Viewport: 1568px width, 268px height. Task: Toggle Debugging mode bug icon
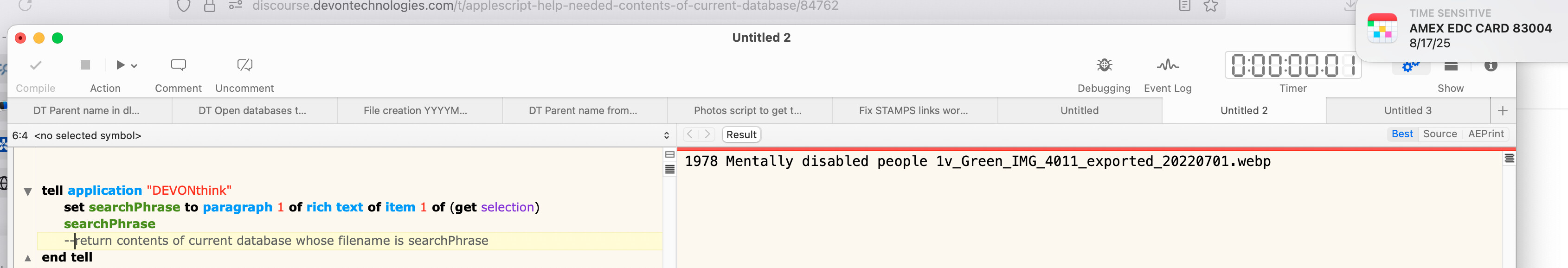pyautogui.click(x=1104, y=65)
